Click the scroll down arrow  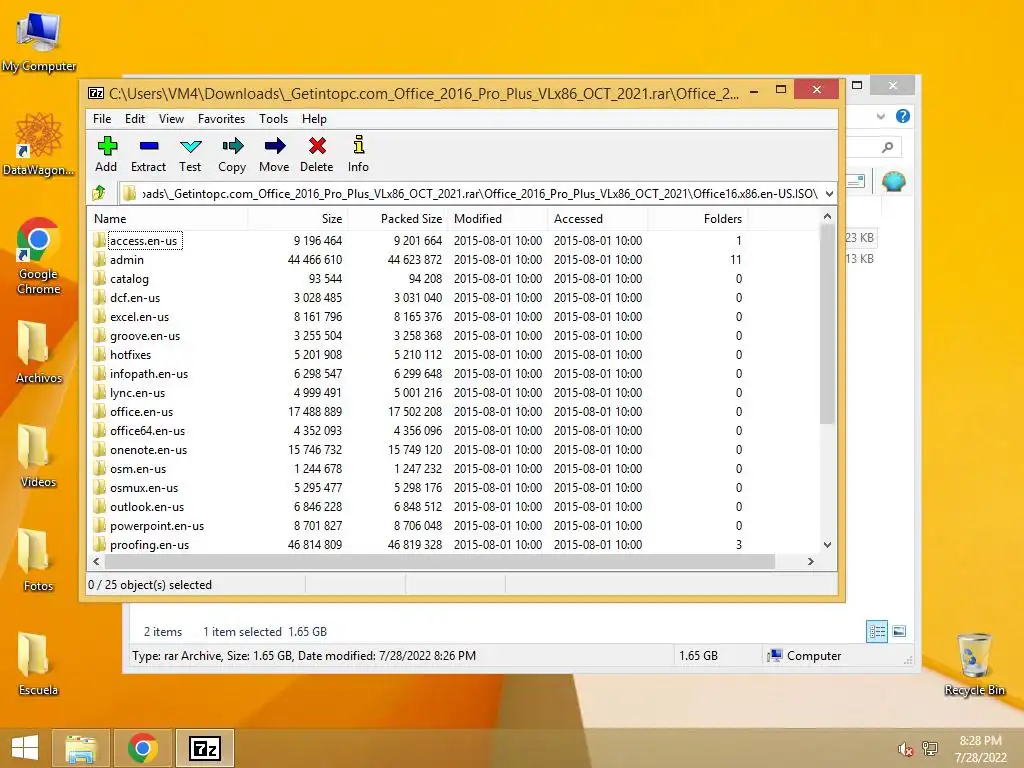click(x=827, y=545)
